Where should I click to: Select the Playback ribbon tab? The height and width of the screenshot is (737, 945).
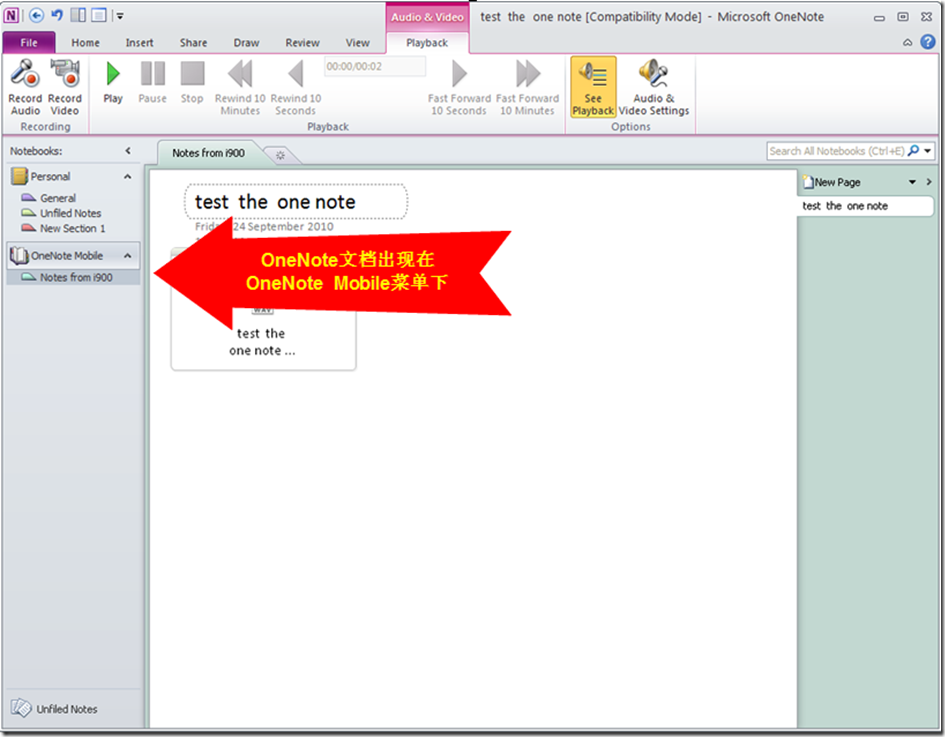tap(427, 43)
